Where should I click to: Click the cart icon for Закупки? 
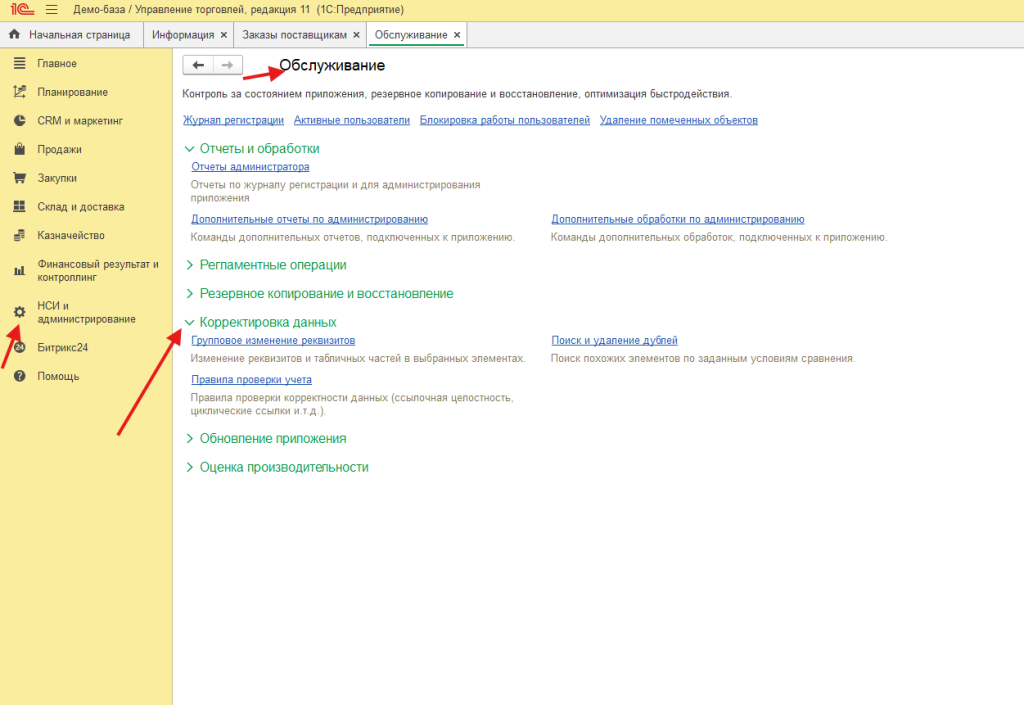coord(18,178)
